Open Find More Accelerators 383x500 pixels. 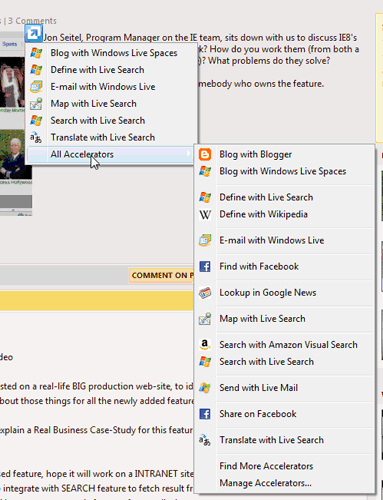click(284, 466)
